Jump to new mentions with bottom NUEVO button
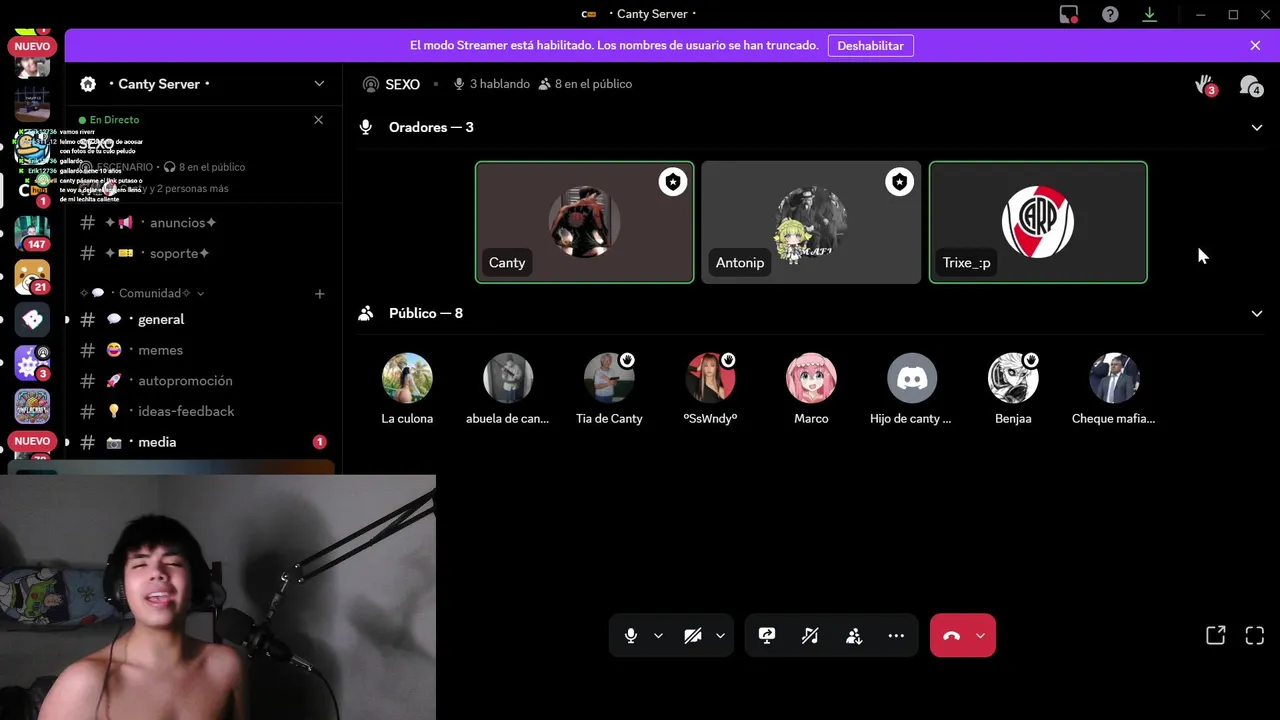 coord(32,441)
